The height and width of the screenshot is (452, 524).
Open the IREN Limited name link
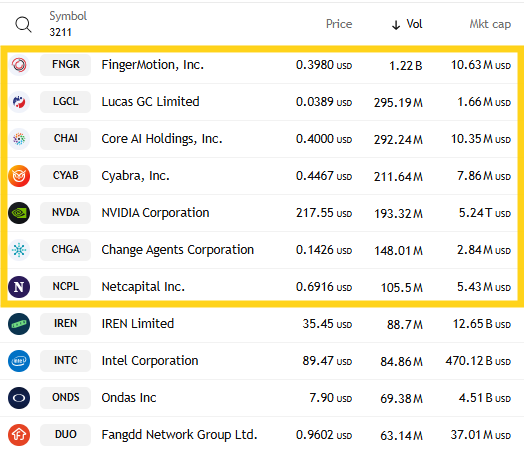pos(138,324)
